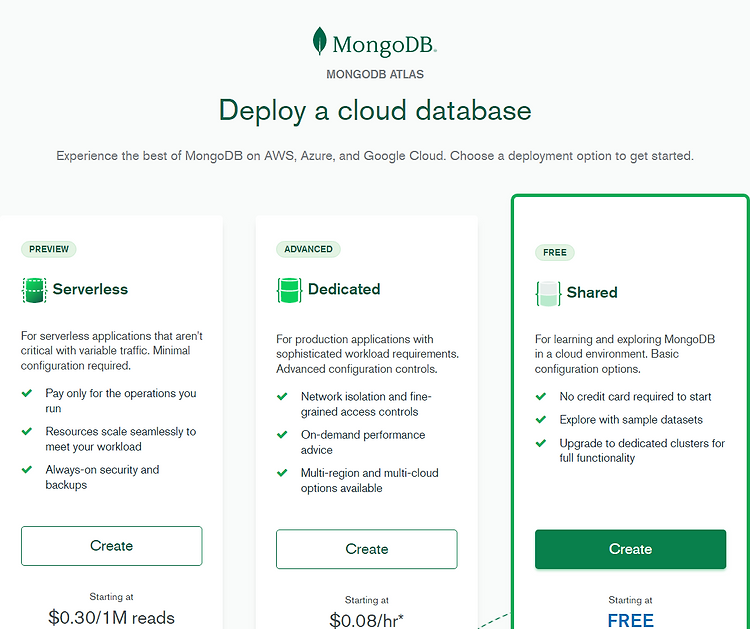Click the ADVANCED badge
The width and height of the screenshot is (750, 629).
pos(308,249)
